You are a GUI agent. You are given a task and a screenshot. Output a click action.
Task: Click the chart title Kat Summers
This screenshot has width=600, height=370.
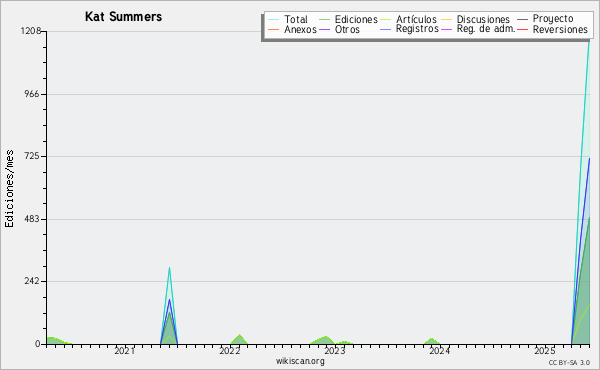coord(123,17)
